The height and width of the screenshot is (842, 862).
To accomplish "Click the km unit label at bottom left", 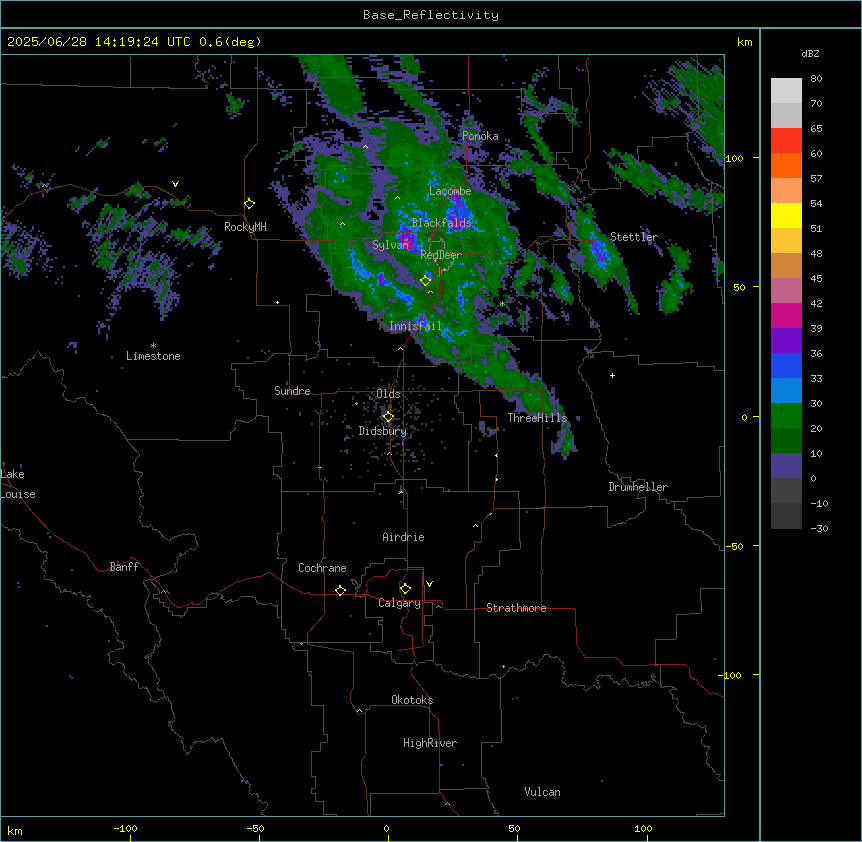I will coord(15,830).
